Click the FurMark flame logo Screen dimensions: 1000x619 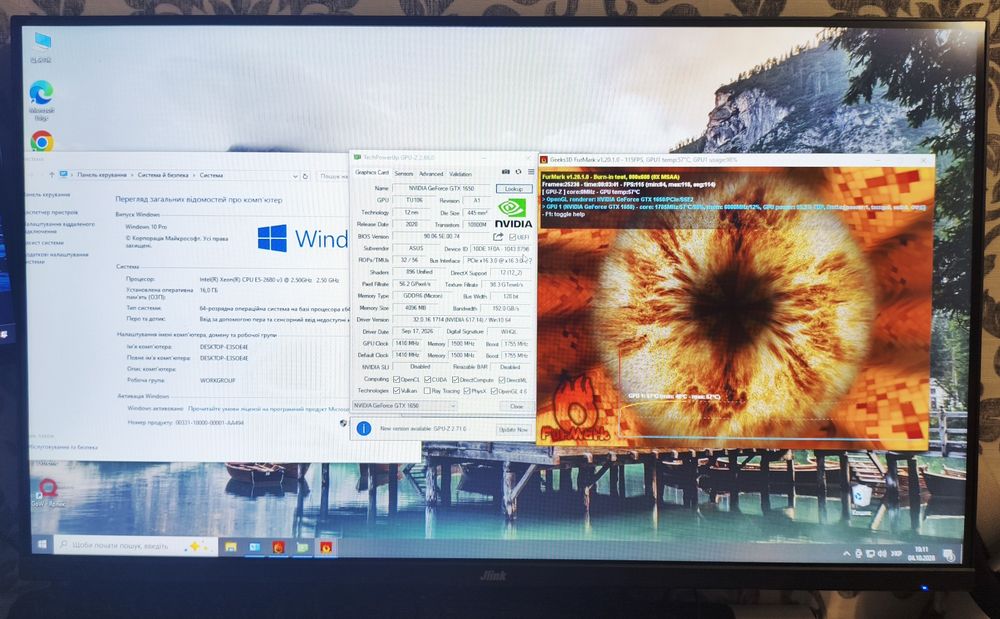point(575,408)
